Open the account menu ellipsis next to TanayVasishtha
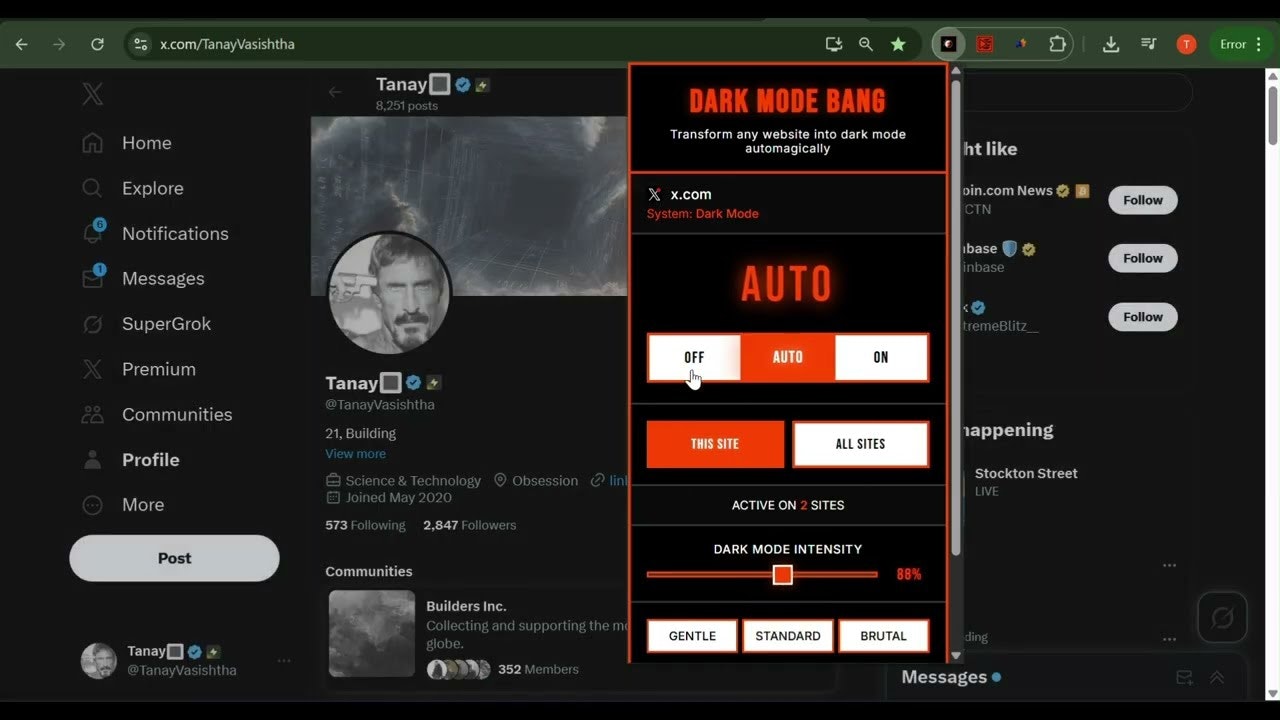The image size is (1280, 720). tap(284, 660)
